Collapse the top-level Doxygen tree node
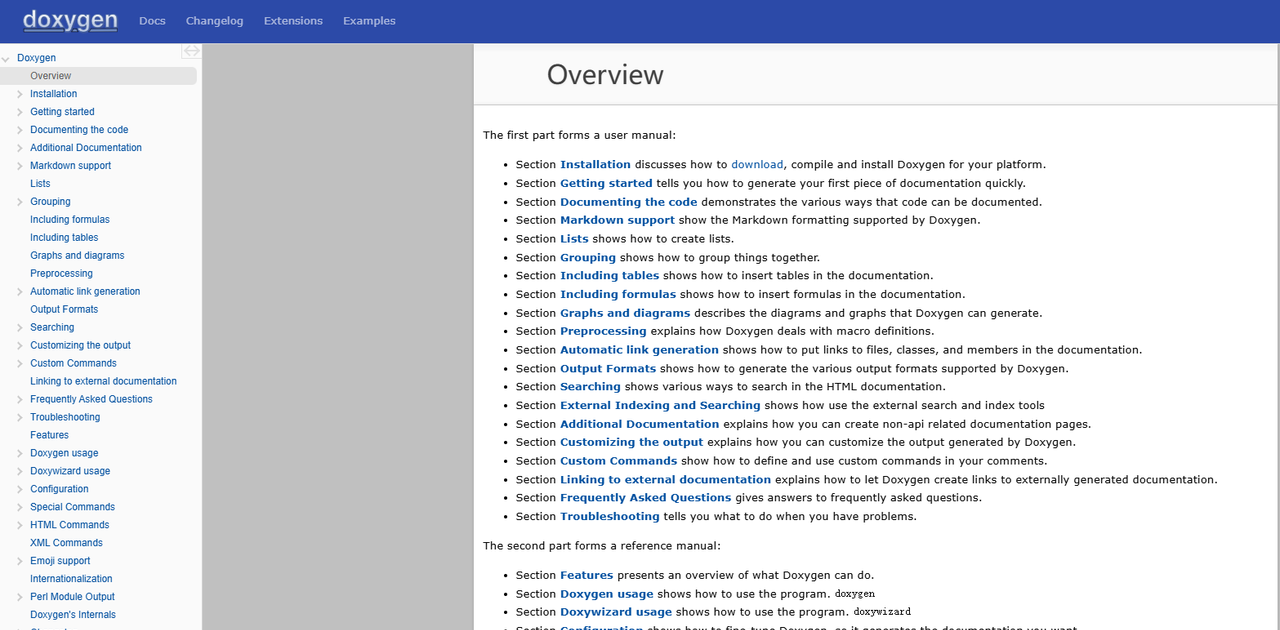This screenshot has width=1280, height=630. click(x=6, y=59)
